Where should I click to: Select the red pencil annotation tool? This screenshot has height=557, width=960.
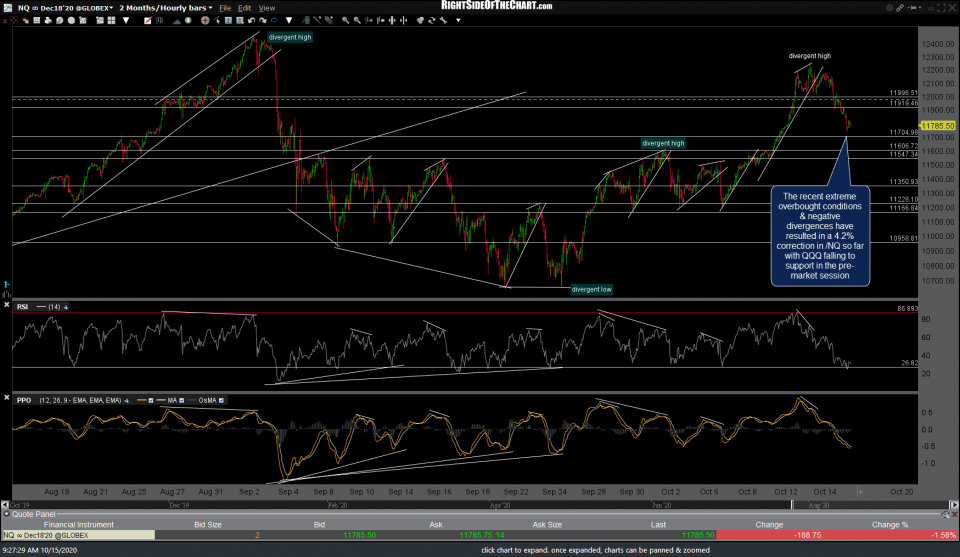coord(148,20)
